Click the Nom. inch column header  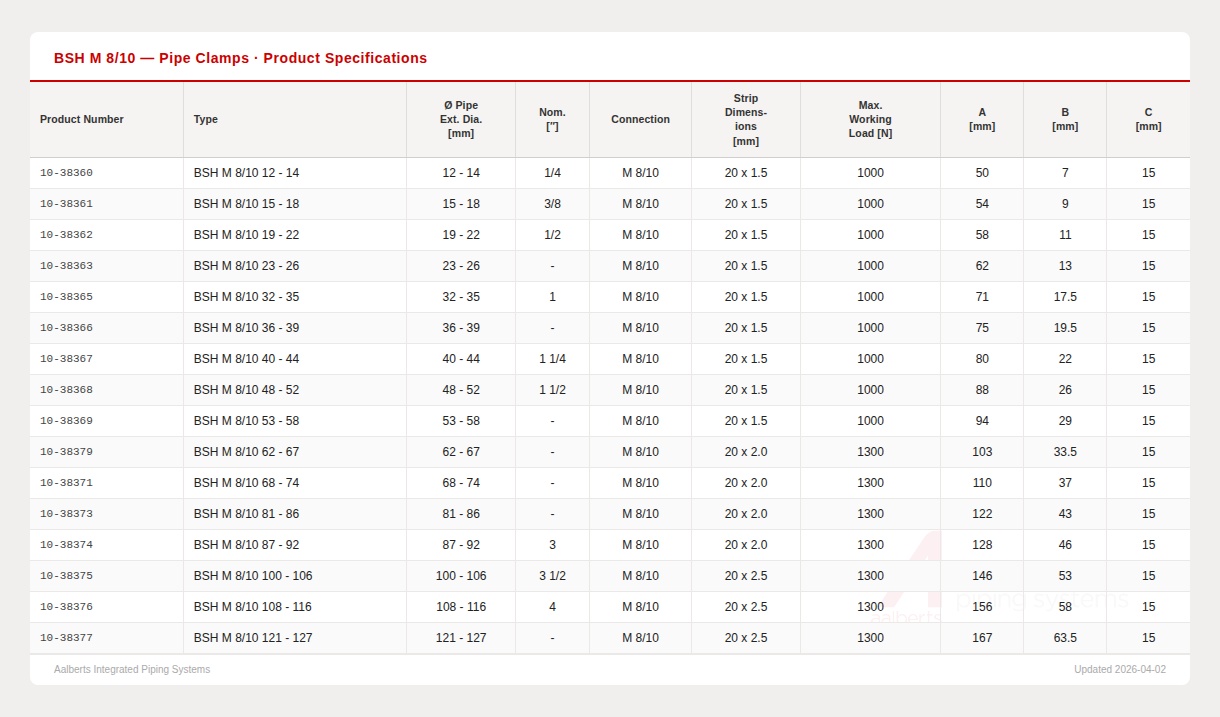point(552,119)
